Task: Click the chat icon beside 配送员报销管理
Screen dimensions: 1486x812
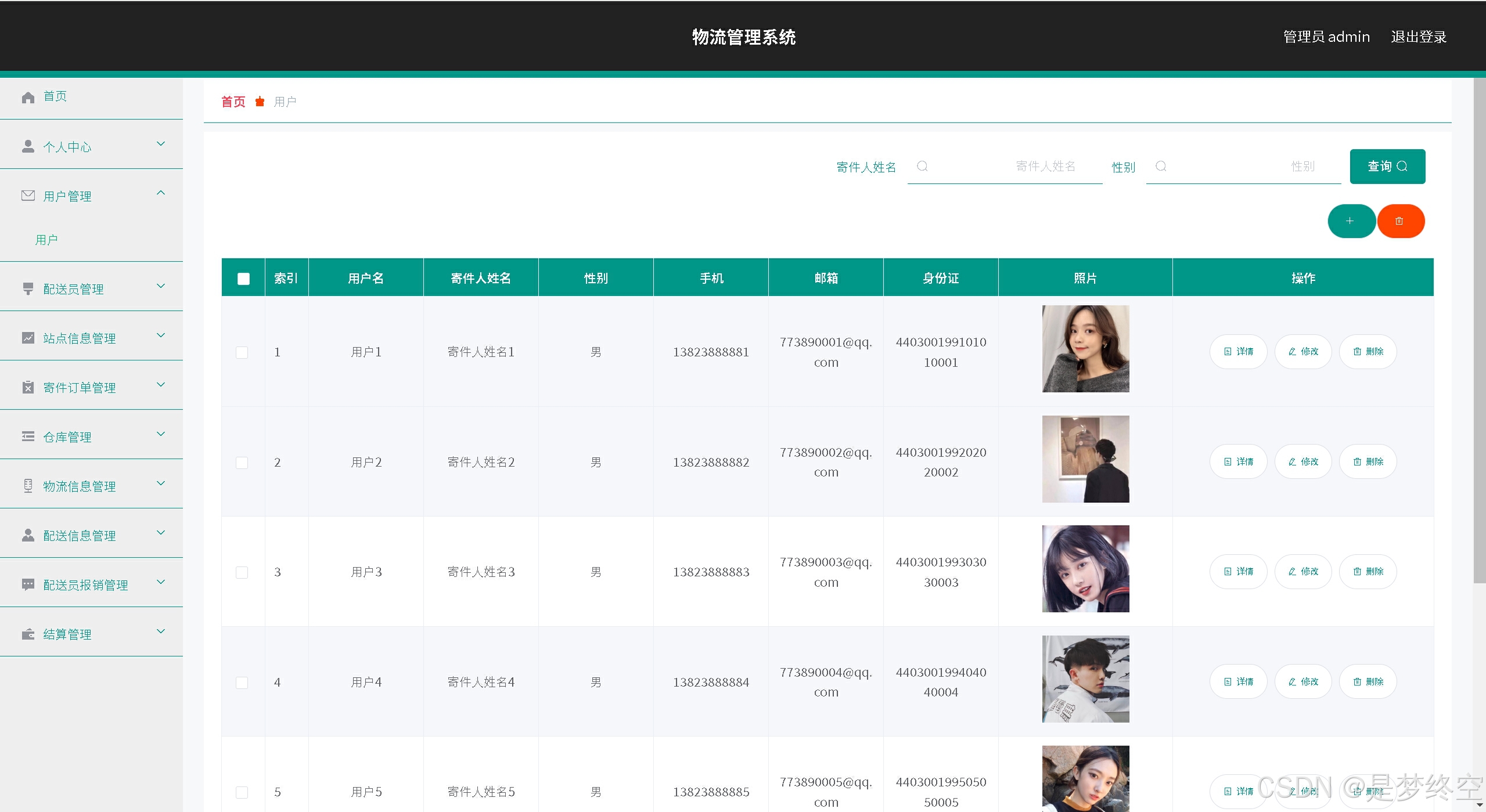Action: click(x=28, y=584)
